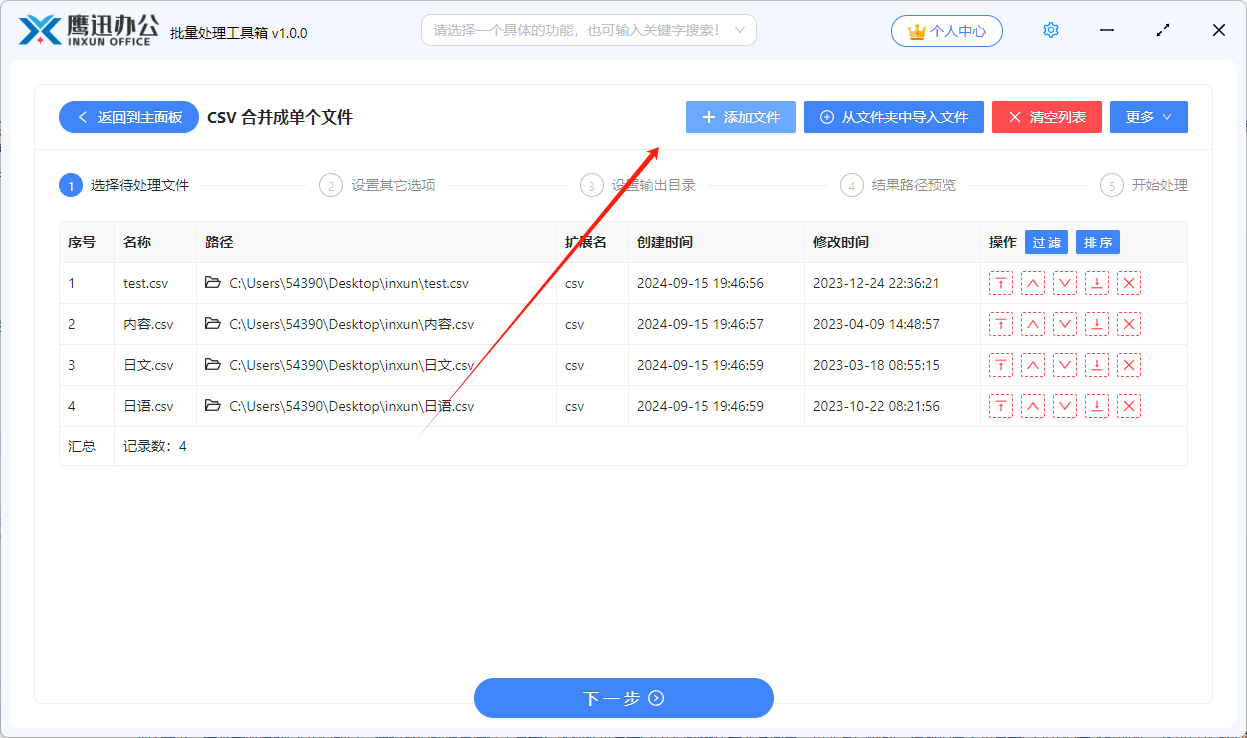Open folder icon beside test.csv path
The width and height of the screenshot is (1247, 738).
coord(211,283)
